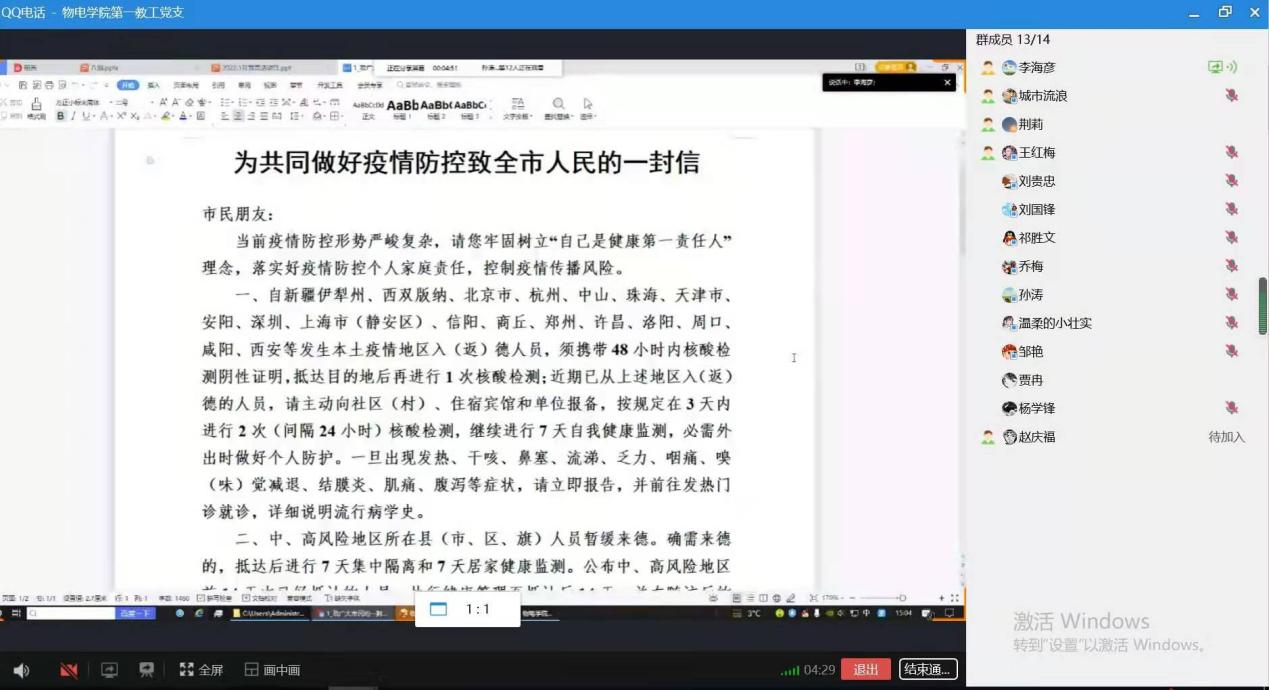
Task: Click the speaker volume icon in call bar
Action: coord(20,669)
